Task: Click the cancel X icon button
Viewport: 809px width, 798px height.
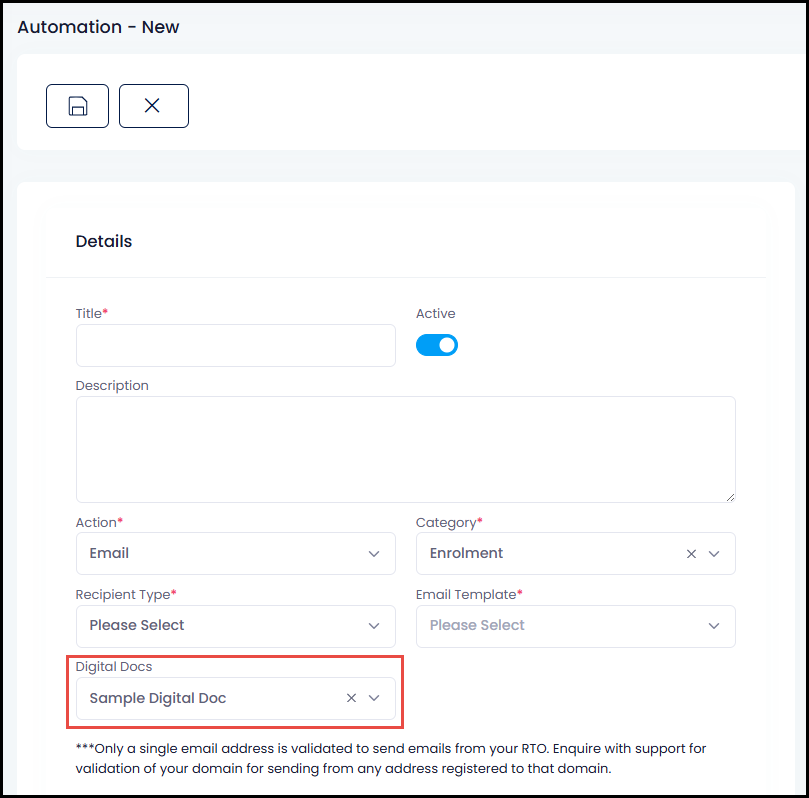Action: (154, 106)
